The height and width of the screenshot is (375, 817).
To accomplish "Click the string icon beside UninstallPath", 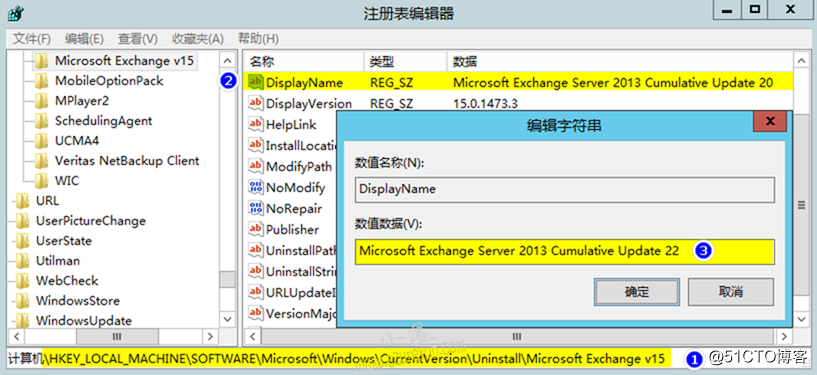I will pos(255,250).
